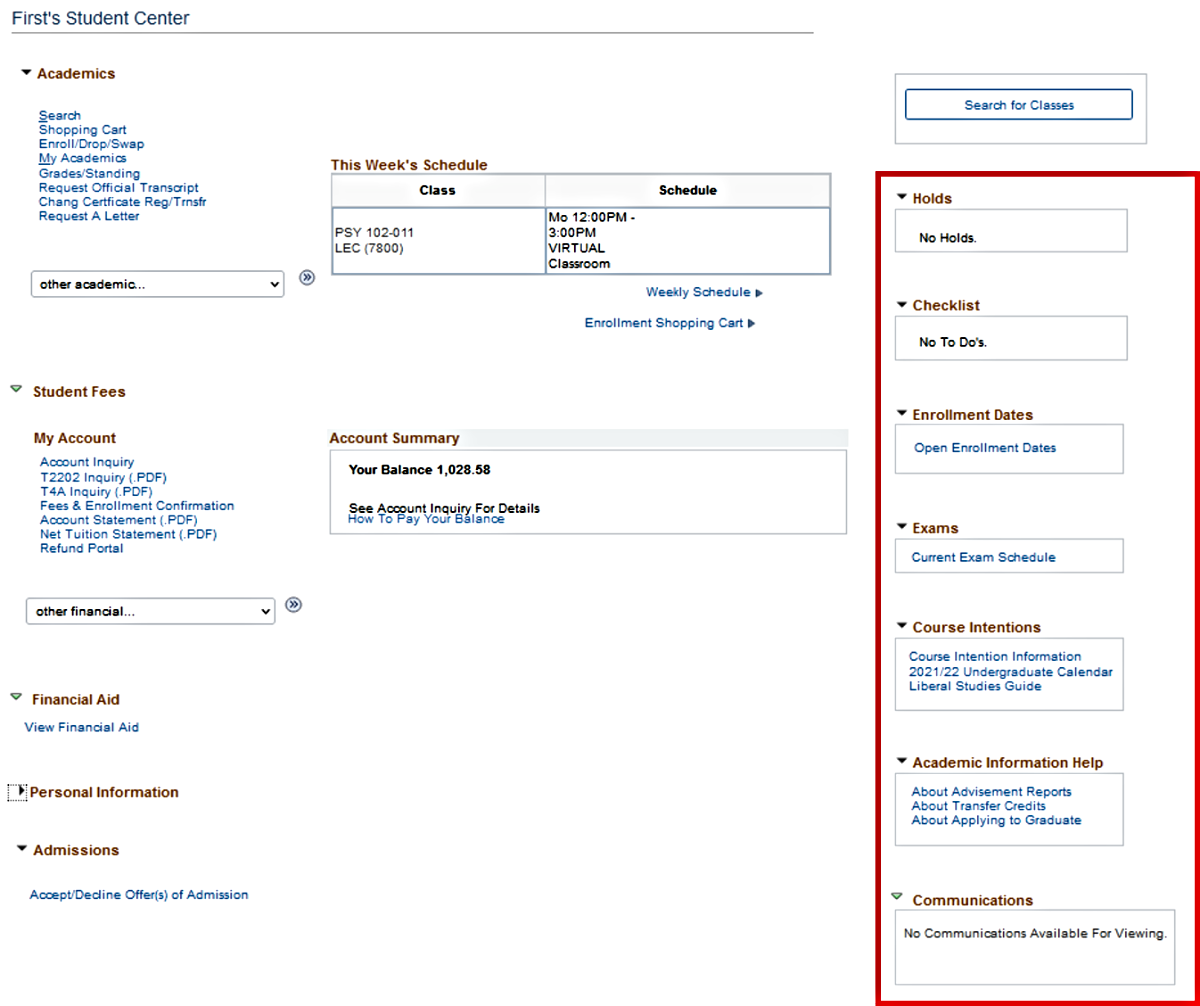Click the Account Summary heading
Viewport: 1200px width, 1006px height.
point(394,438)
